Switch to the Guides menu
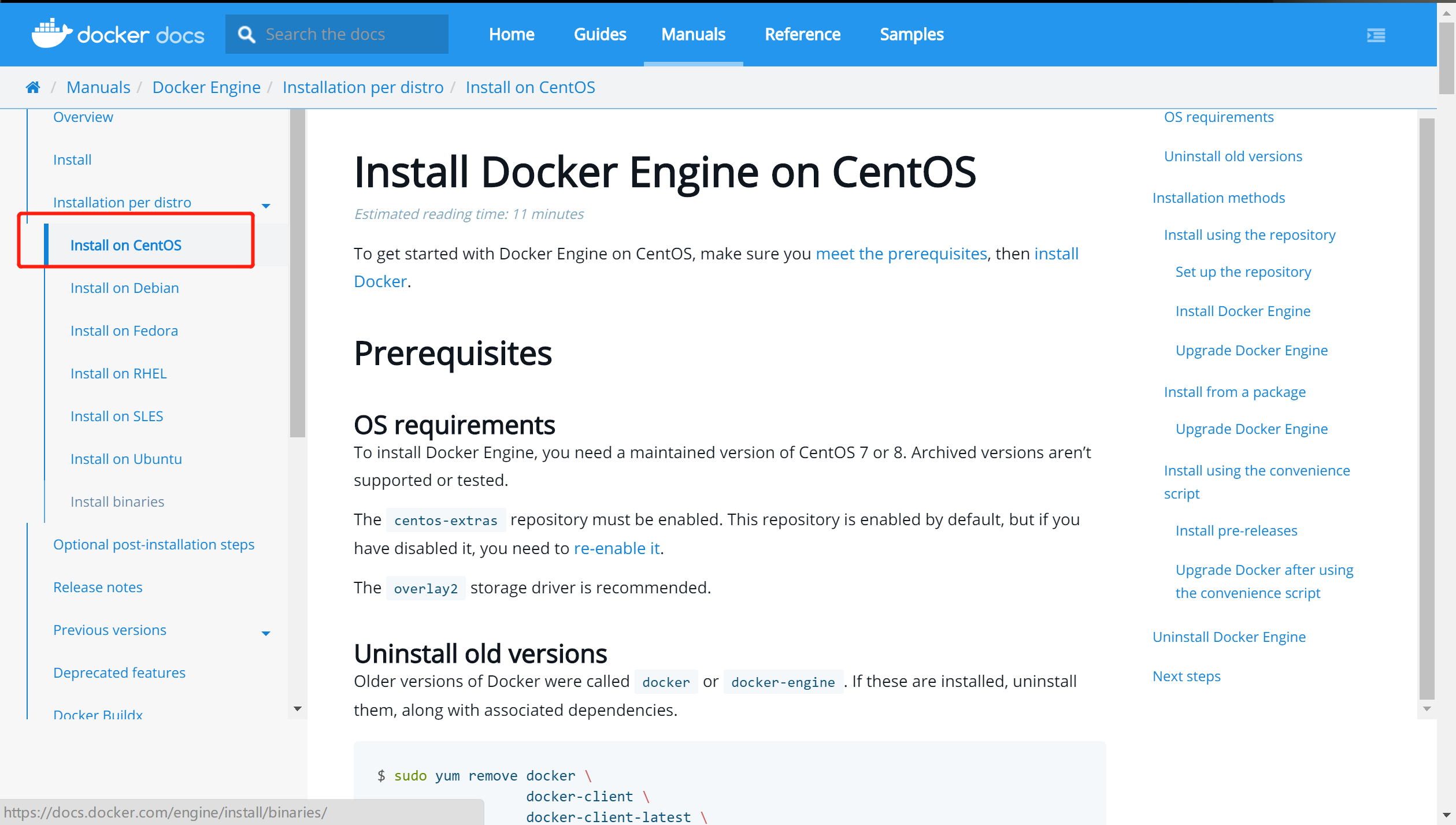1456x825 pixels. [x=599, y=34]
